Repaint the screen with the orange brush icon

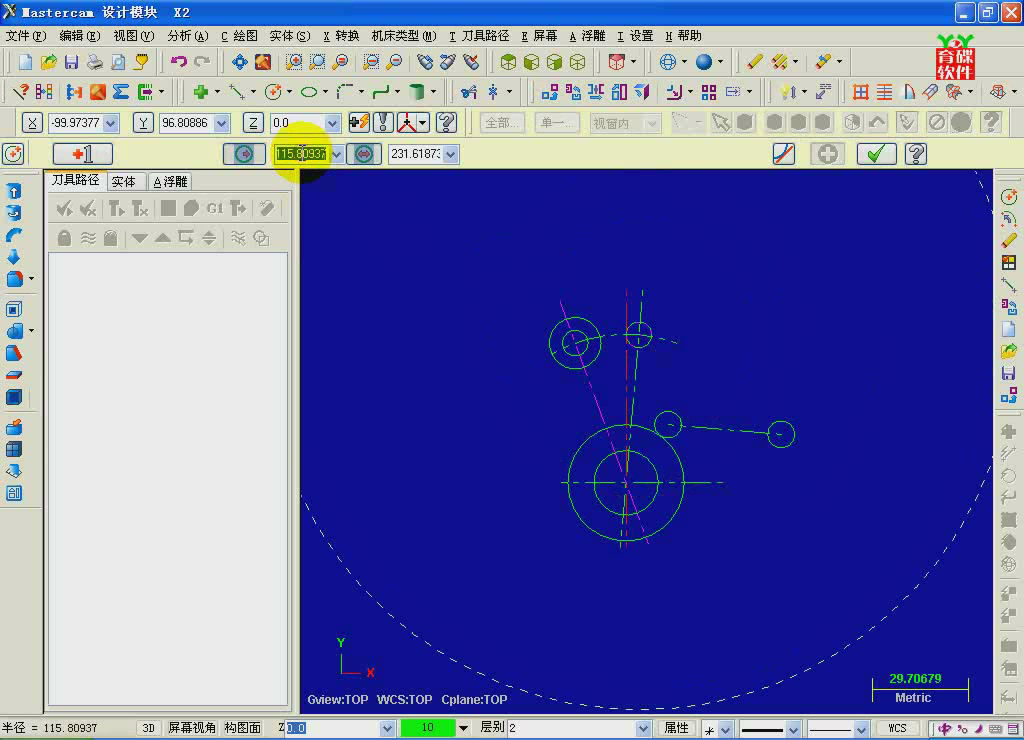tap(263, 62)
